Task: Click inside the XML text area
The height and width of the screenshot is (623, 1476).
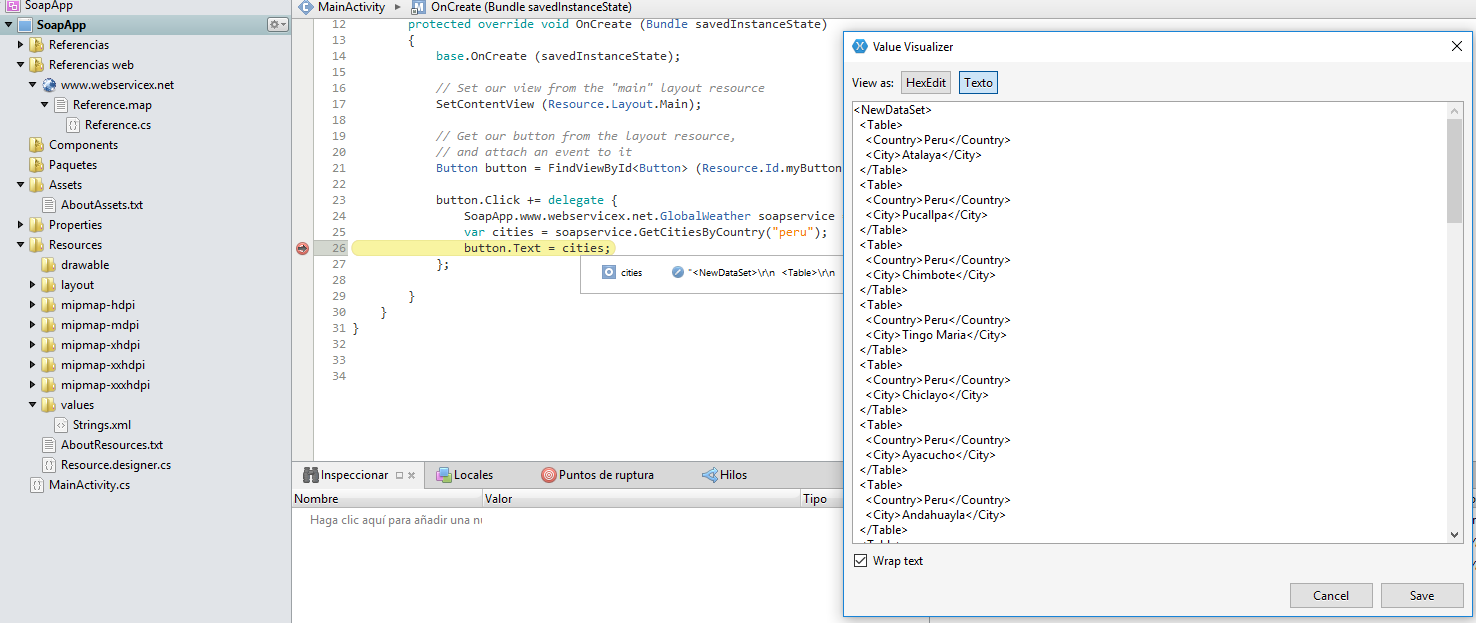Action: 1148,322
